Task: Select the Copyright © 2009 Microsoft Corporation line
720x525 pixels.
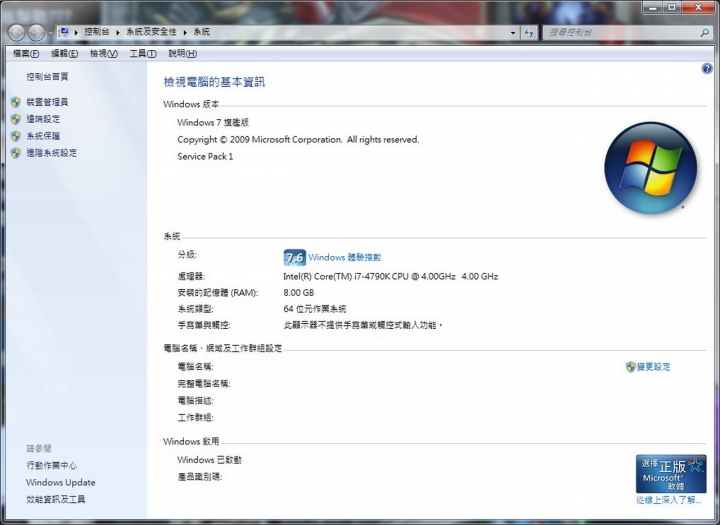Action: [298, 140]
